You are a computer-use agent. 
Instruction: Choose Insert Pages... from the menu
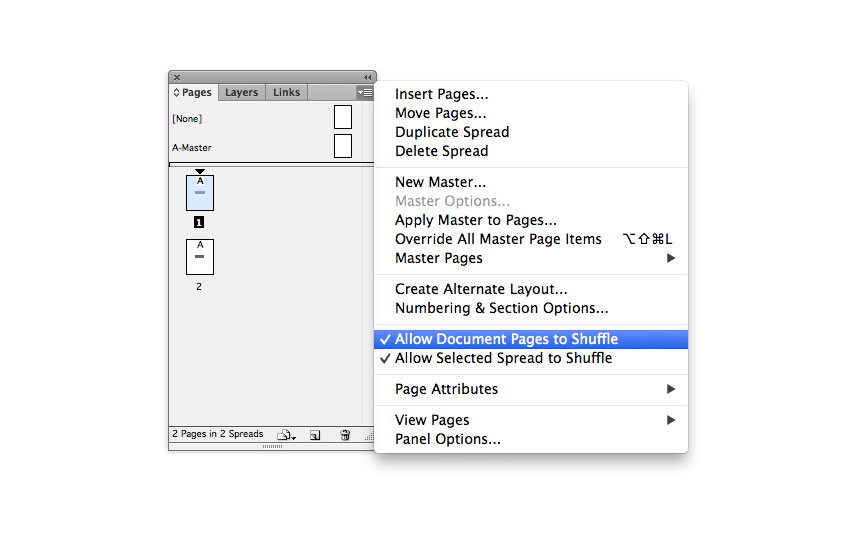pyautogui.click(x=442, y=95)
